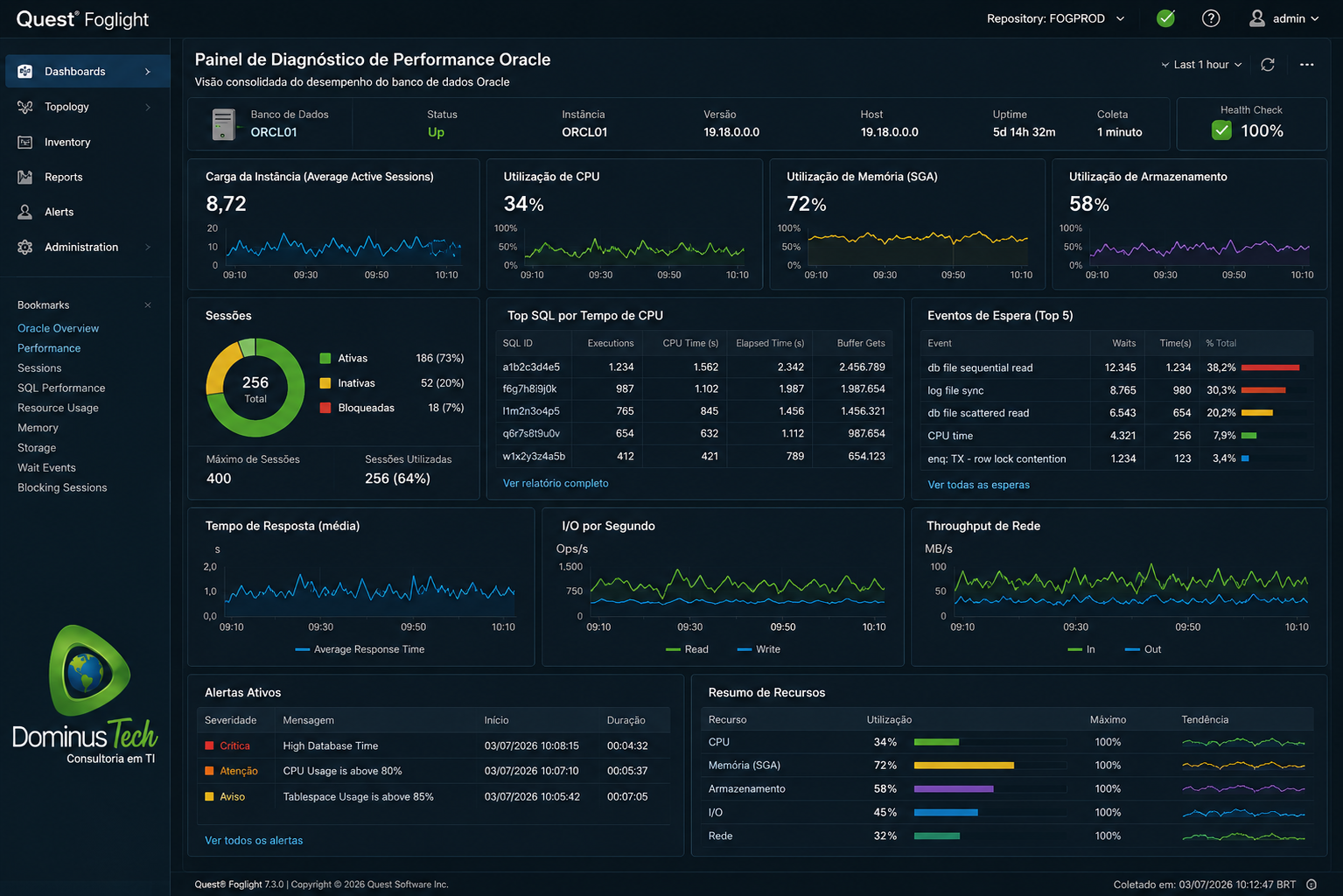The image size is (1343, 896).
Task: Select log file sync wait event
Action: click(x=1117, y=390)
